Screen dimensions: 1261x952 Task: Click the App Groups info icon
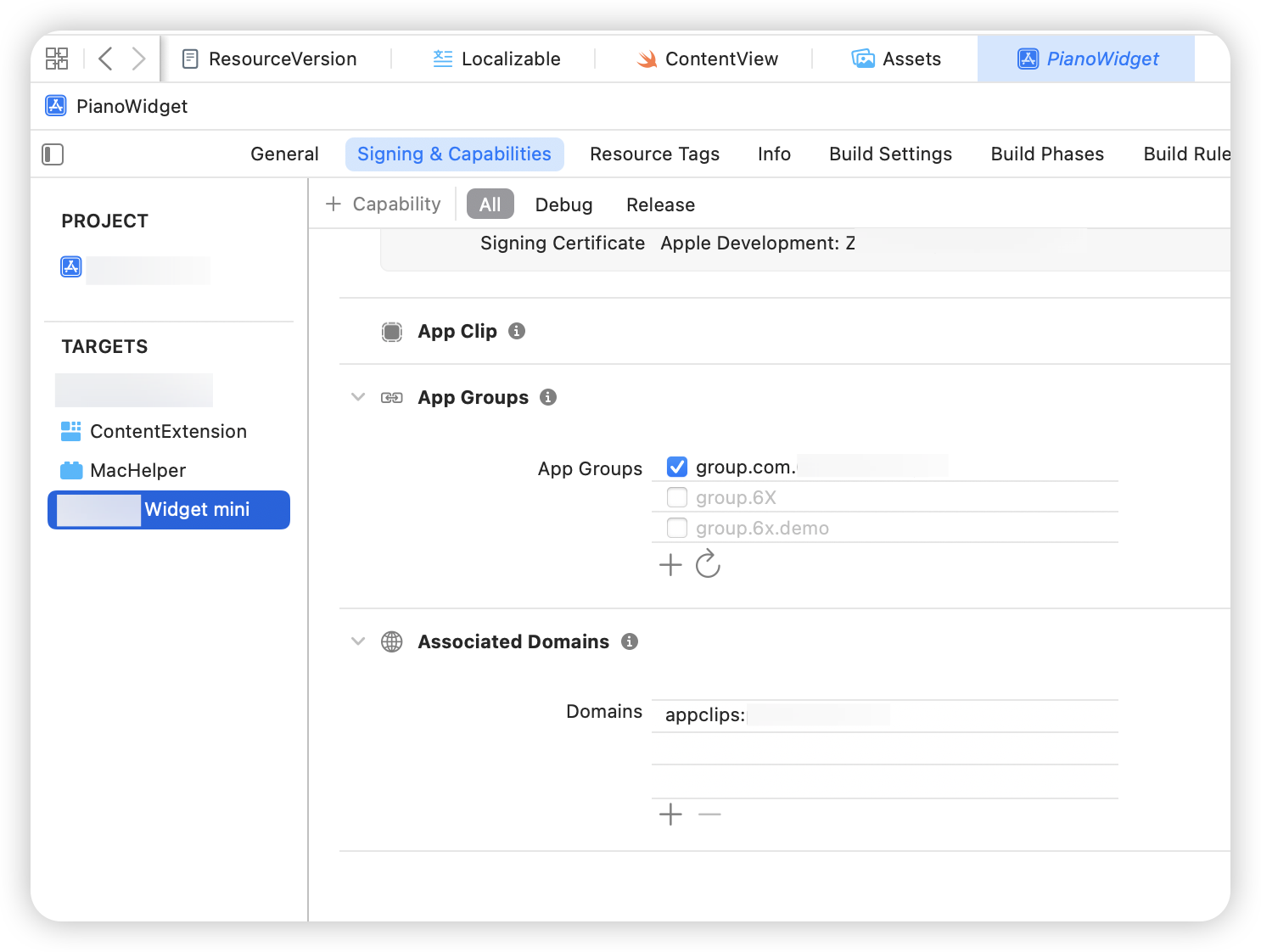click(x=548, y=397)
